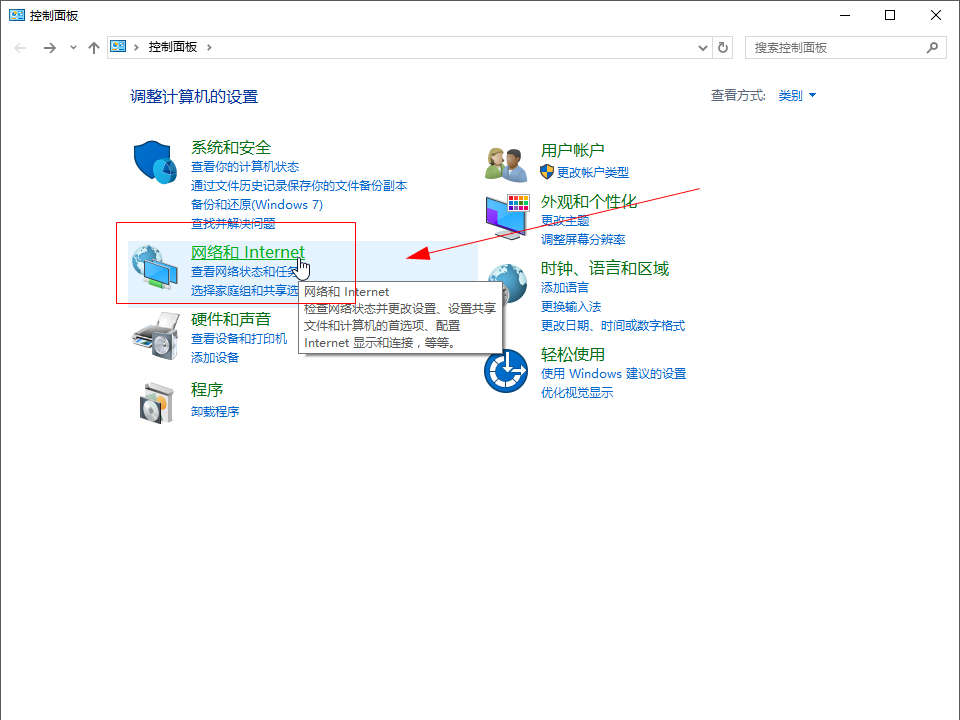Click 更改帐户类型 link

click(x=593, y=172)
